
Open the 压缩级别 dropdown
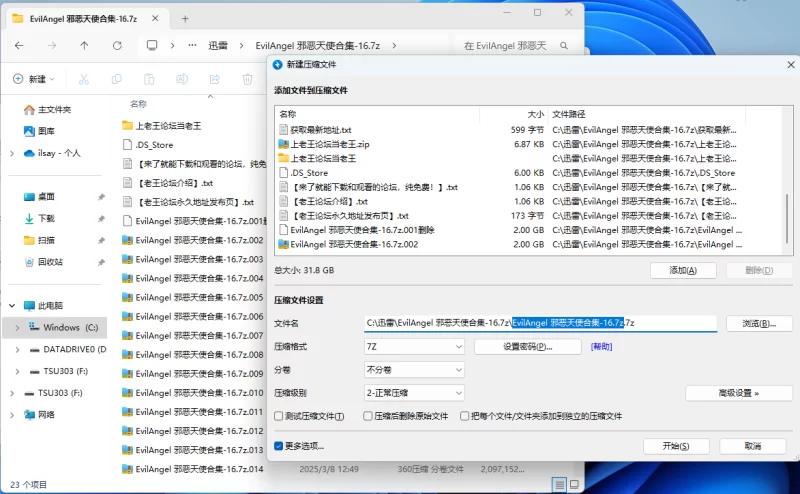pyautogui.click(x=414, y=393)
